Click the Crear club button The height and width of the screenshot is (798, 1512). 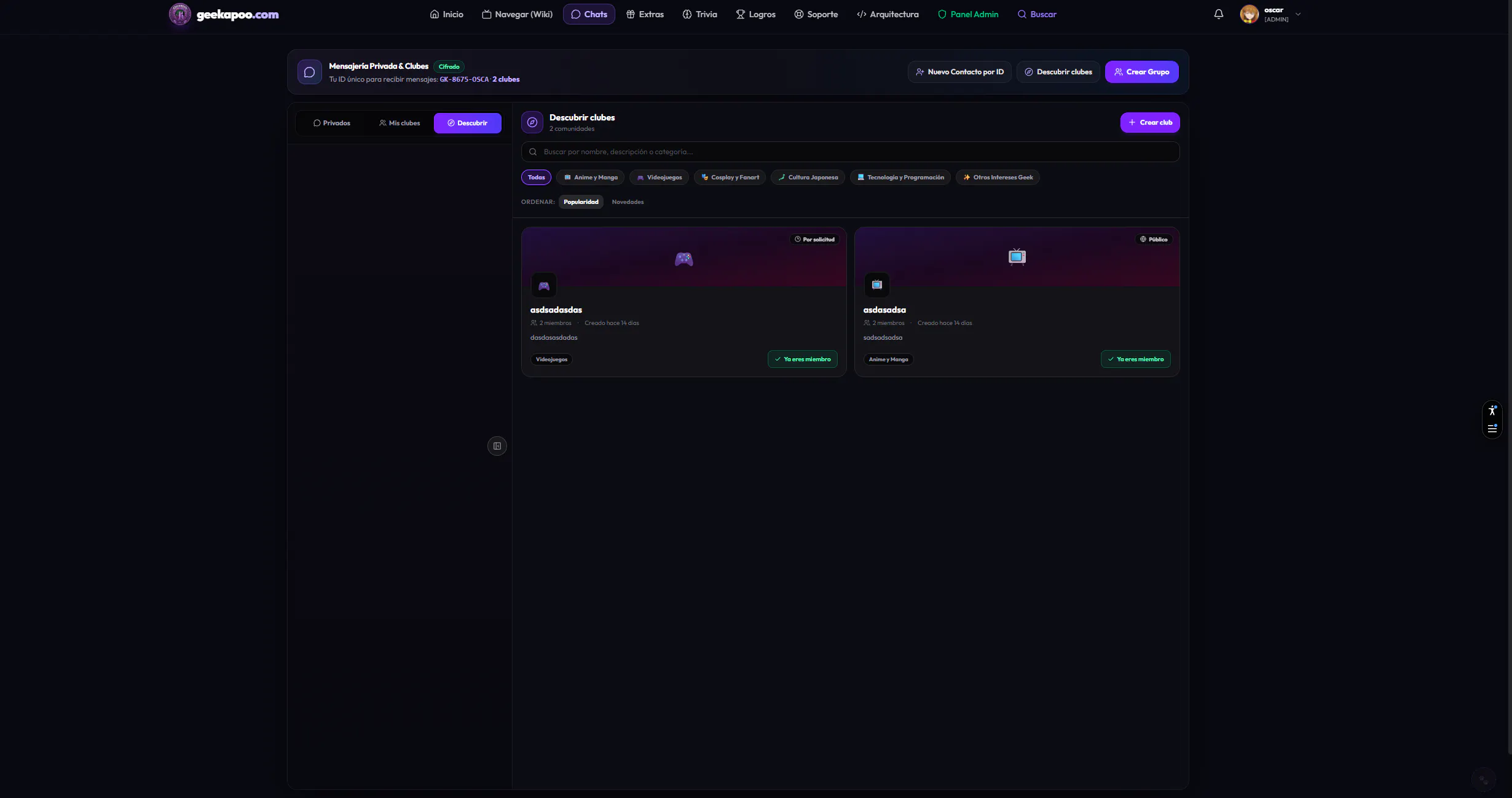pos(1149,122)
